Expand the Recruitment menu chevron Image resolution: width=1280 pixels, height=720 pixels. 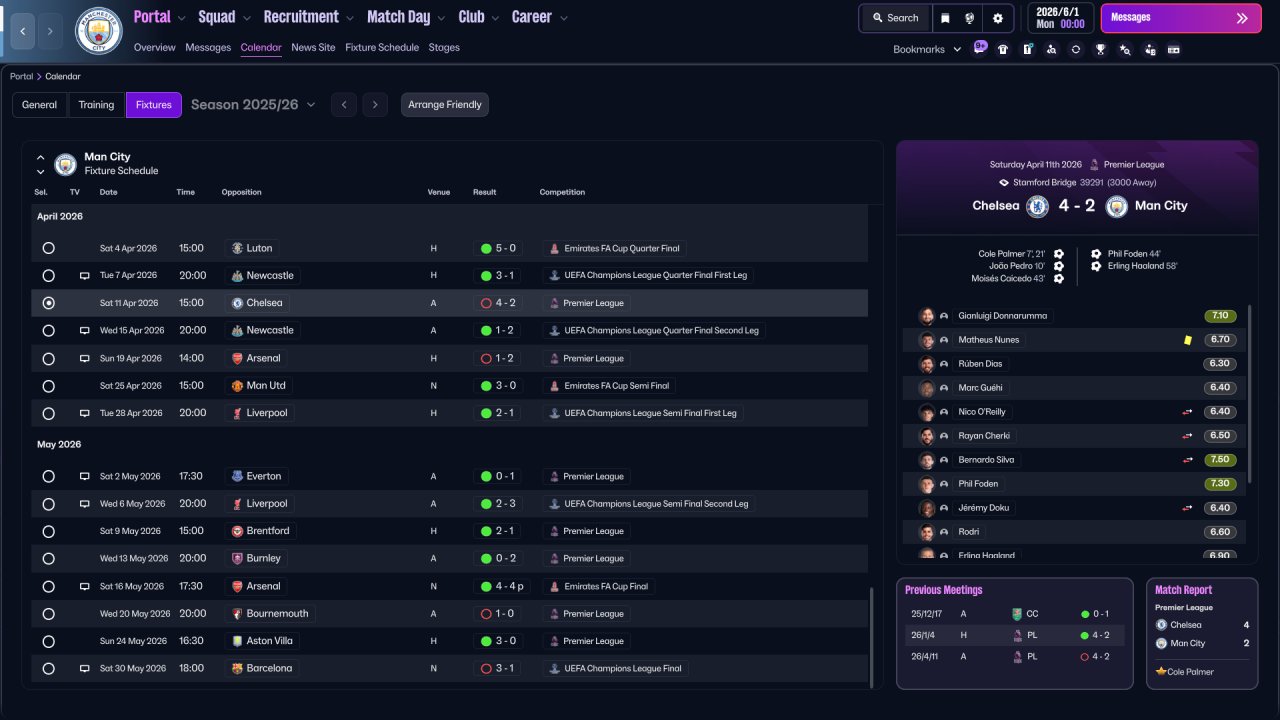(350, 18)
